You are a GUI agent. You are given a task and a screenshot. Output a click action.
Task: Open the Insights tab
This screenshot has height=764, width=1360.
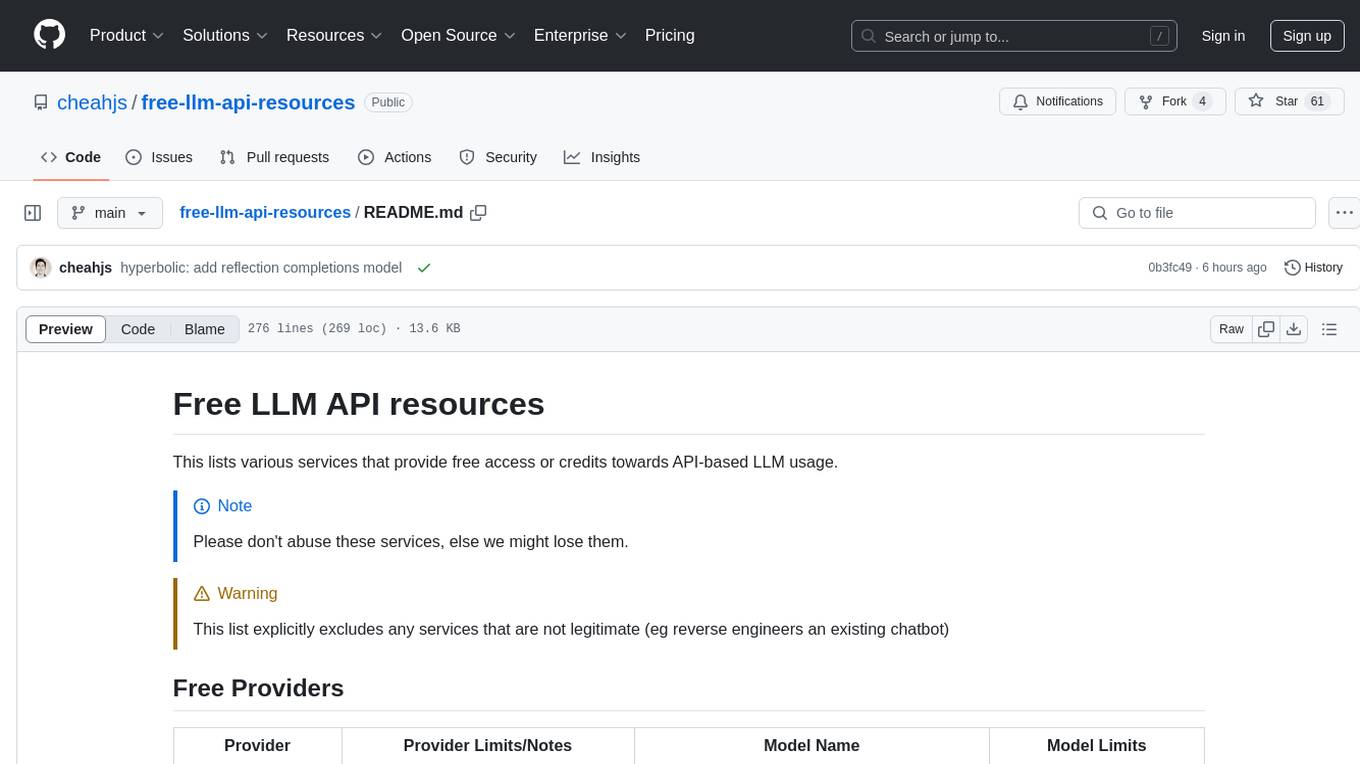pos(602,157)
